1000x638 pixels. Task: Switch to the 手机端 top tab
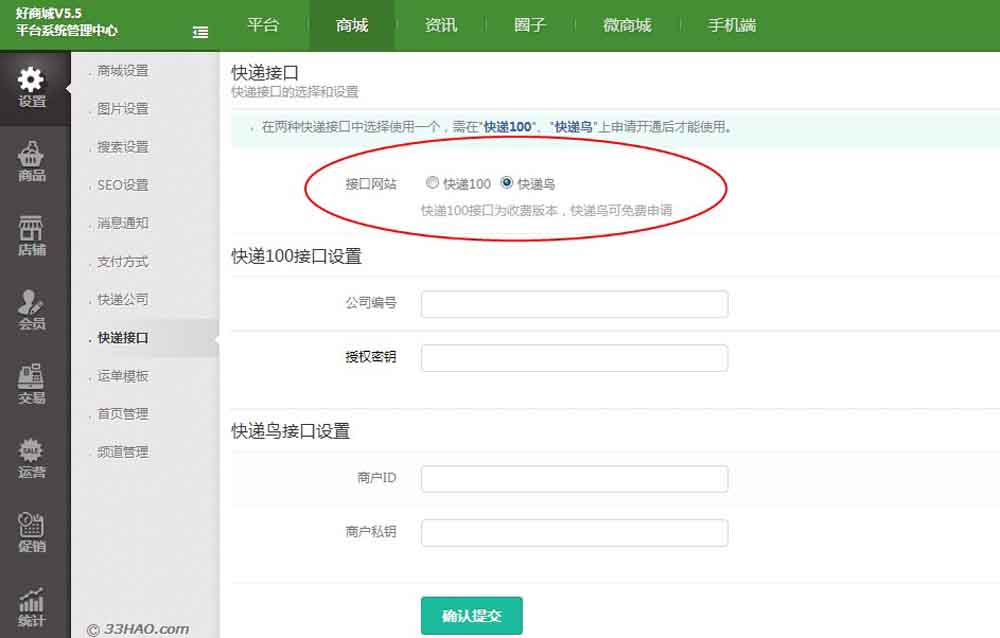click(732, 26)
